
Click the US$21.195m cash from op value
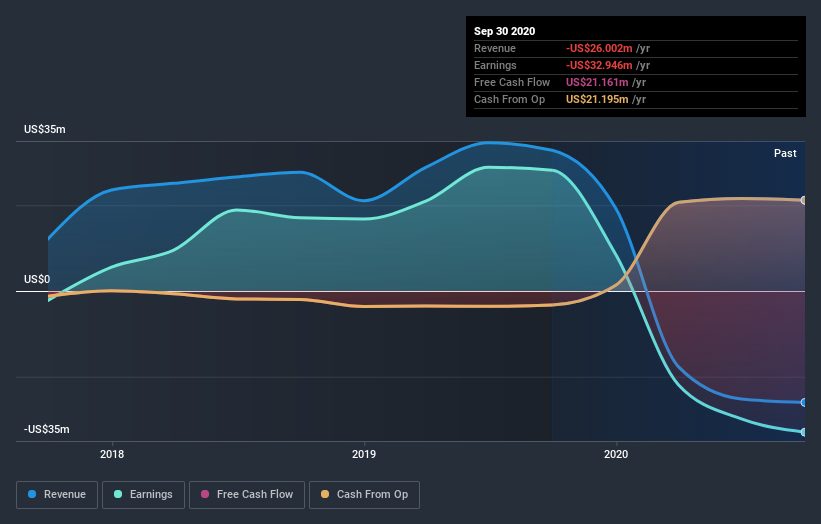point(597,99)
